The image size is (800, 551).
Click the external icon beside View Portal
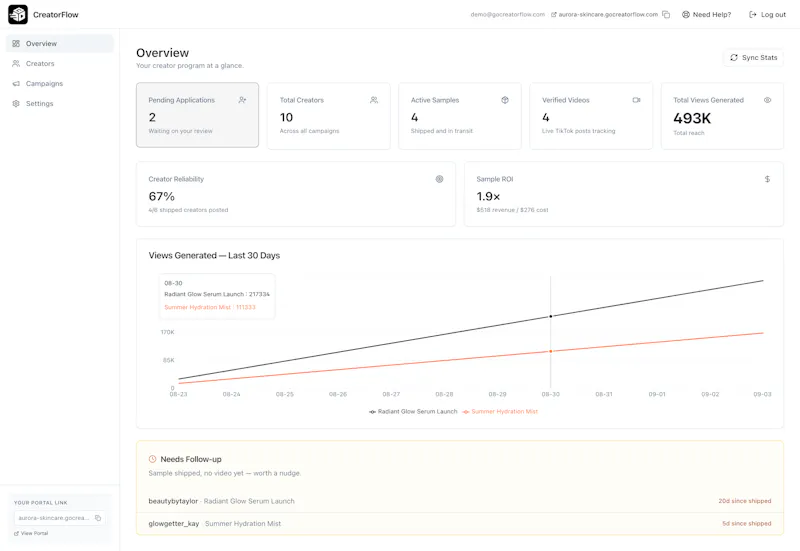point(16,533)
